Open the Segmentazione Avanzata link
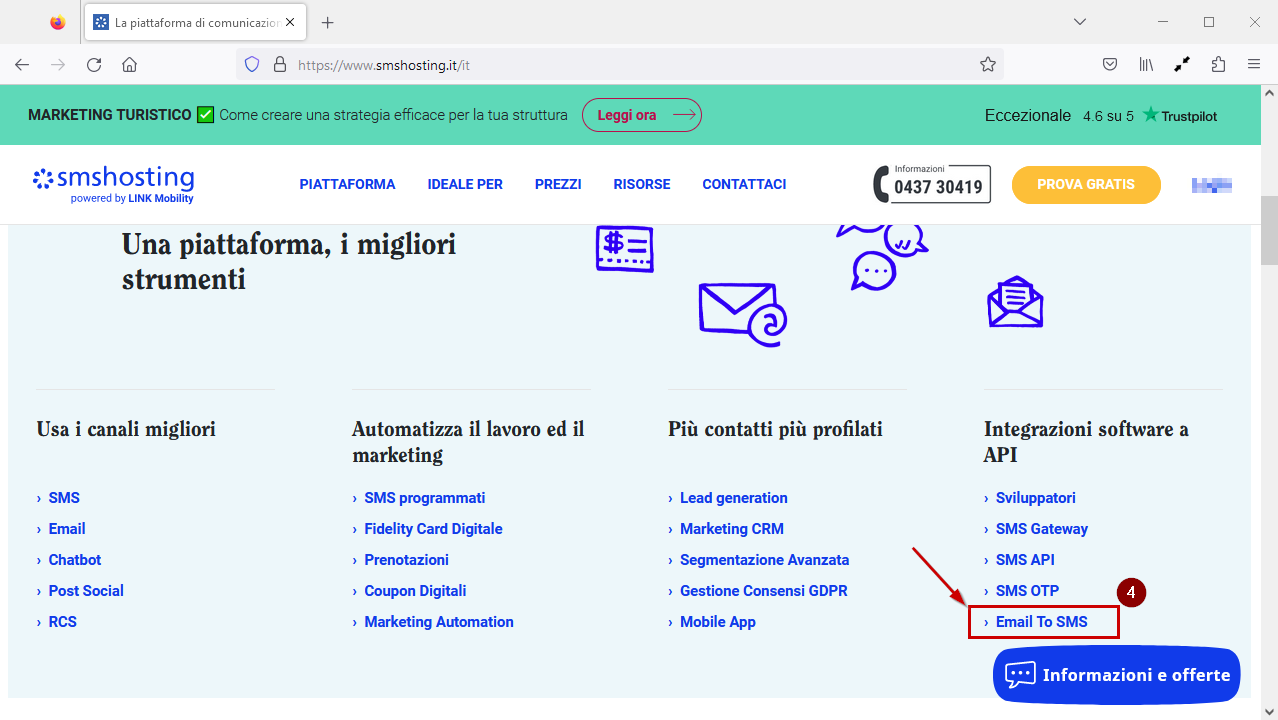This screenshot has width=1278, height=720. coord(764,560)
